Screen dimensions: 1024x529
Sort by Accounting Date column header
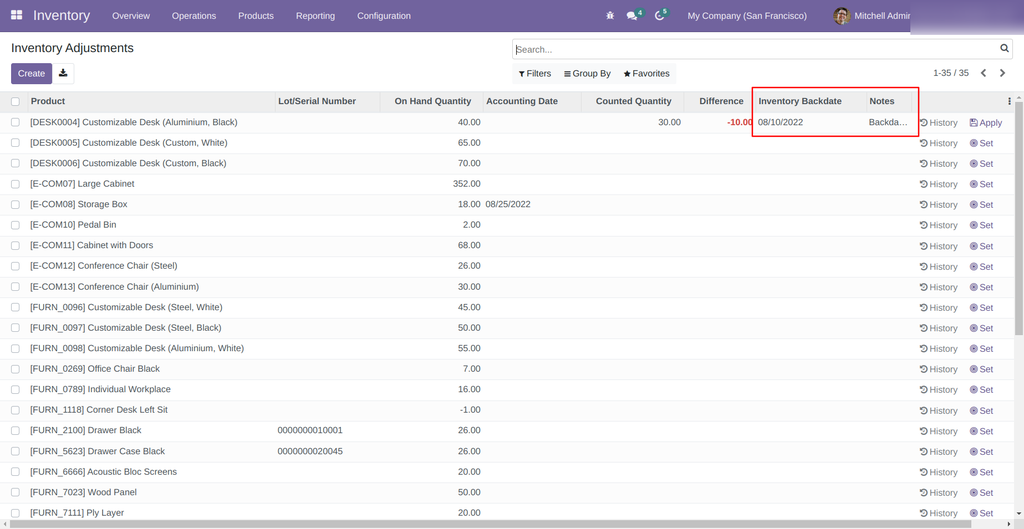(x=532, y=101)
